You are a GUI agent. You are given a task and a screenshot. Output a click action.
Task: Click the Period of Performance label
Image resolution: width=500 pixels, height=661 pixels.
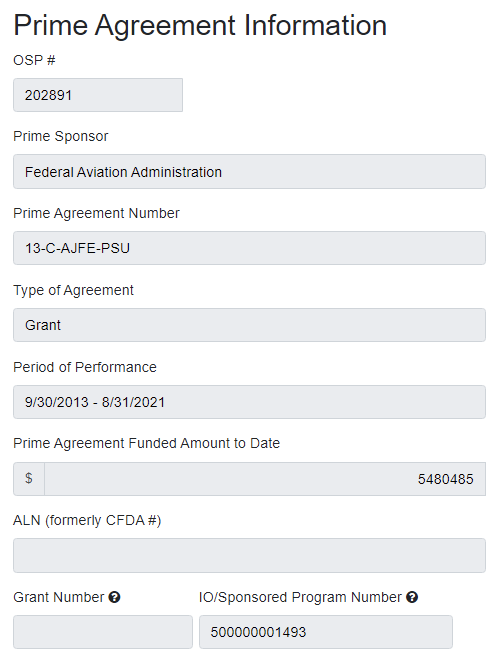click(85, 367)
